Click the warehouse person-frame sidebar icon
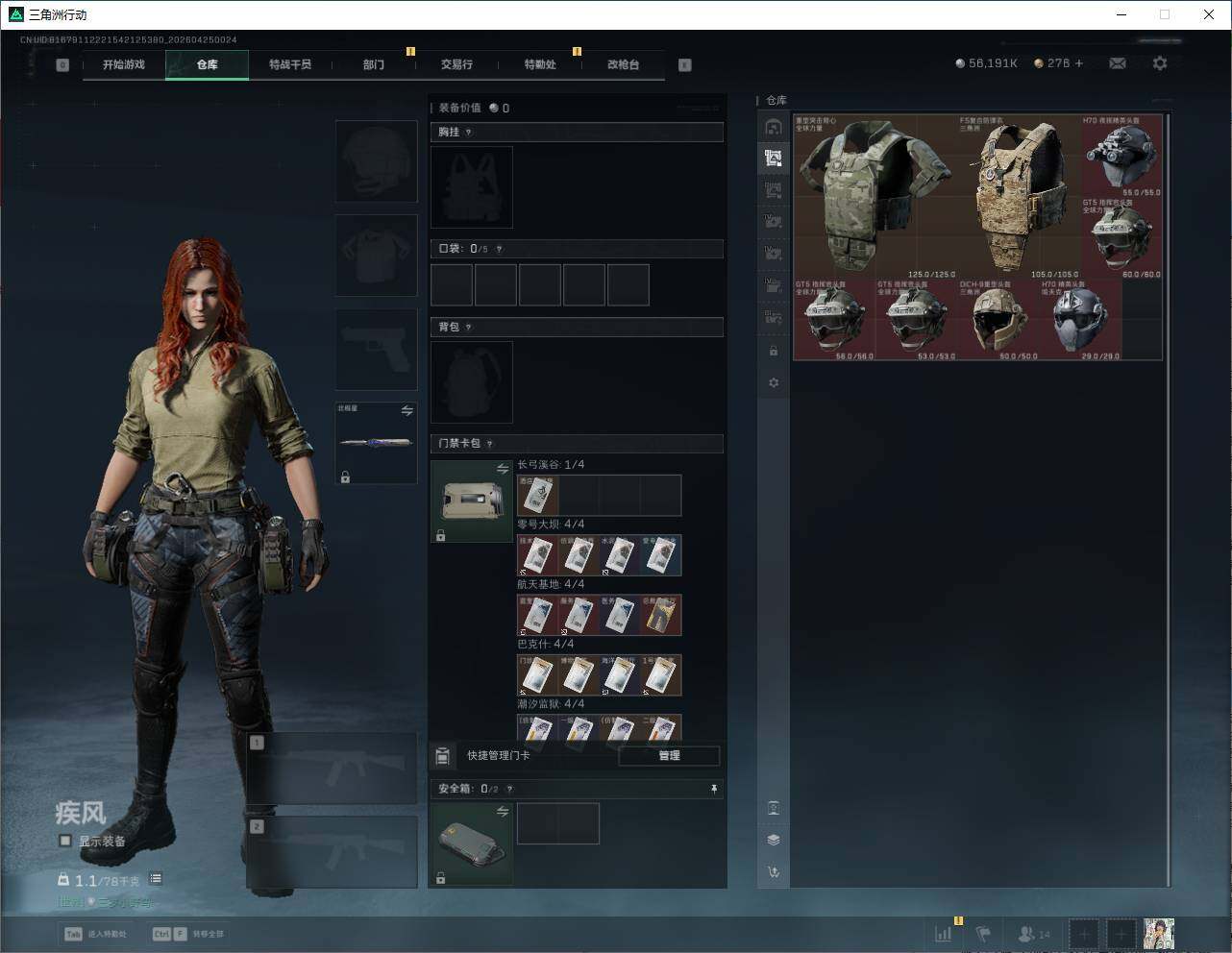Screen dimensions: 1232x953 coord(774,808)
